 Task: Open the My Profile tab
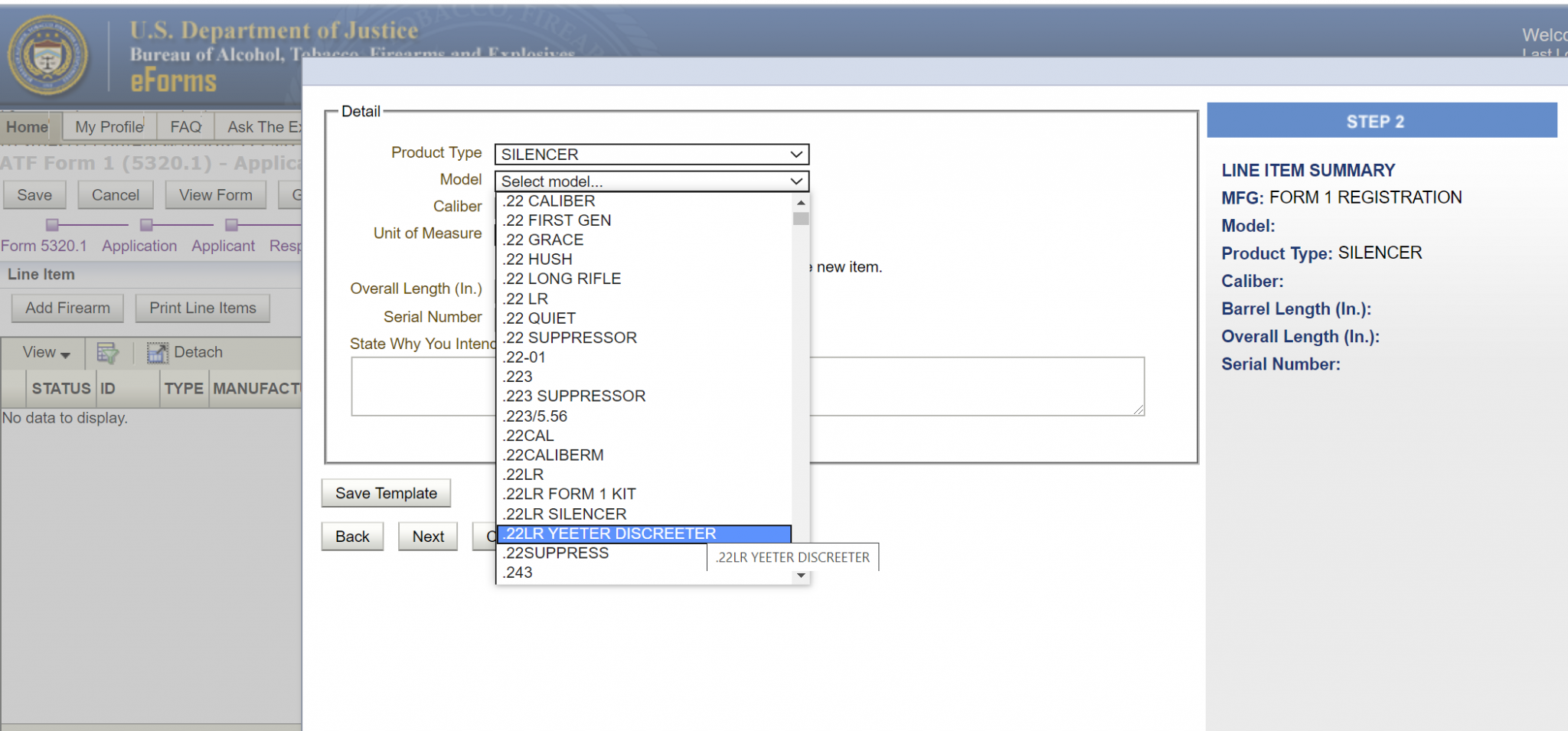109,127
